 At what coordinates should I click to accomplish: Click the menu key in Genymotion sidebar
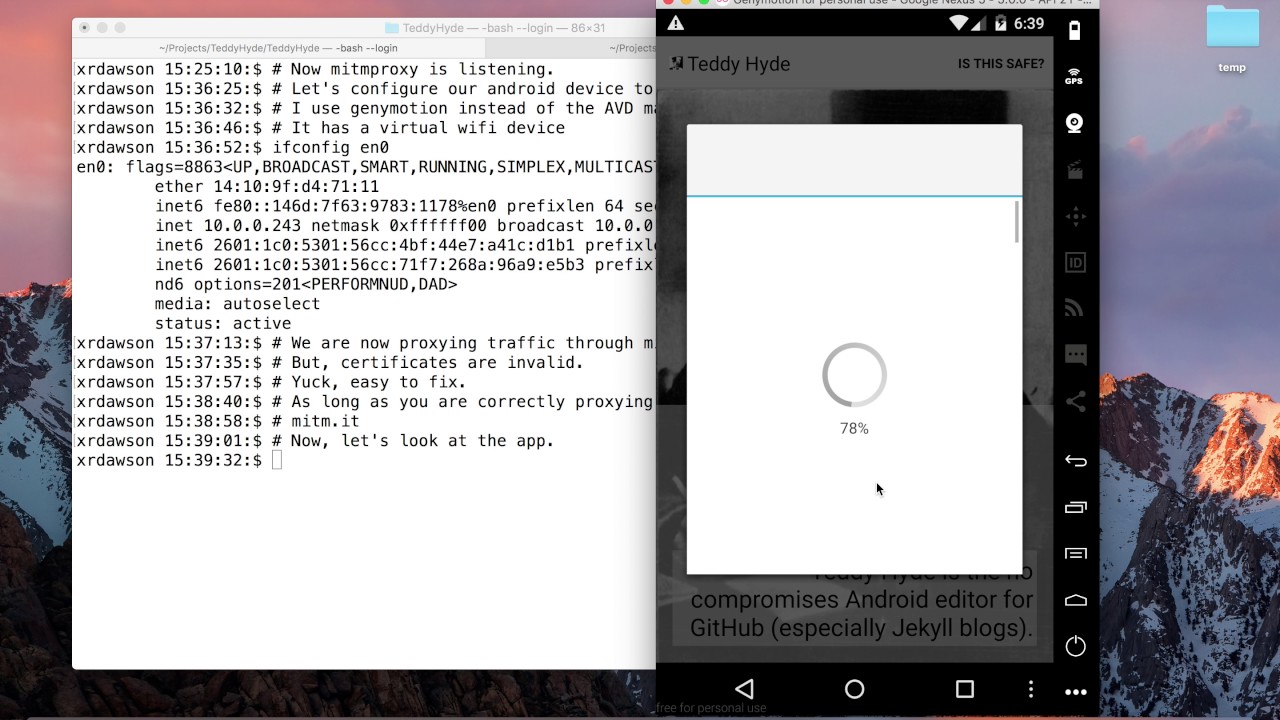point(1075,553)
